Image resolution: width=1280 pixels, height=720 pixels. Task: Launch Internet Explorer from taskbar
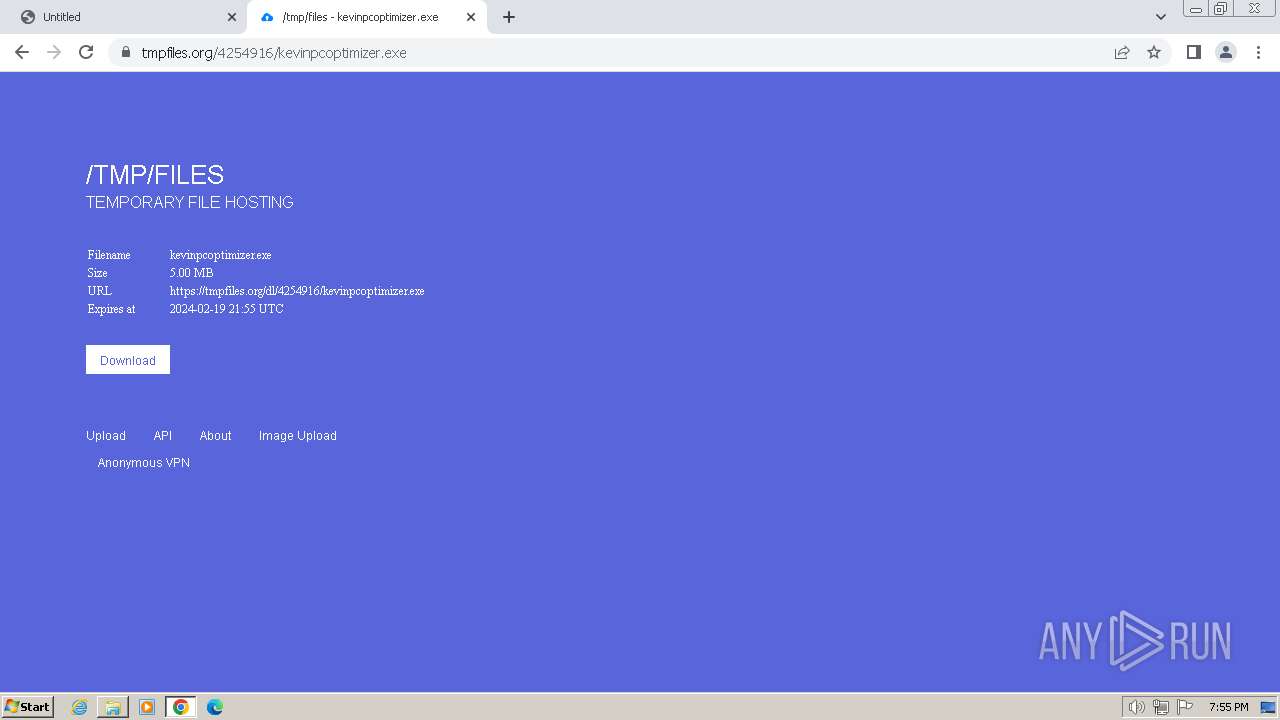(x=79, y=707)
